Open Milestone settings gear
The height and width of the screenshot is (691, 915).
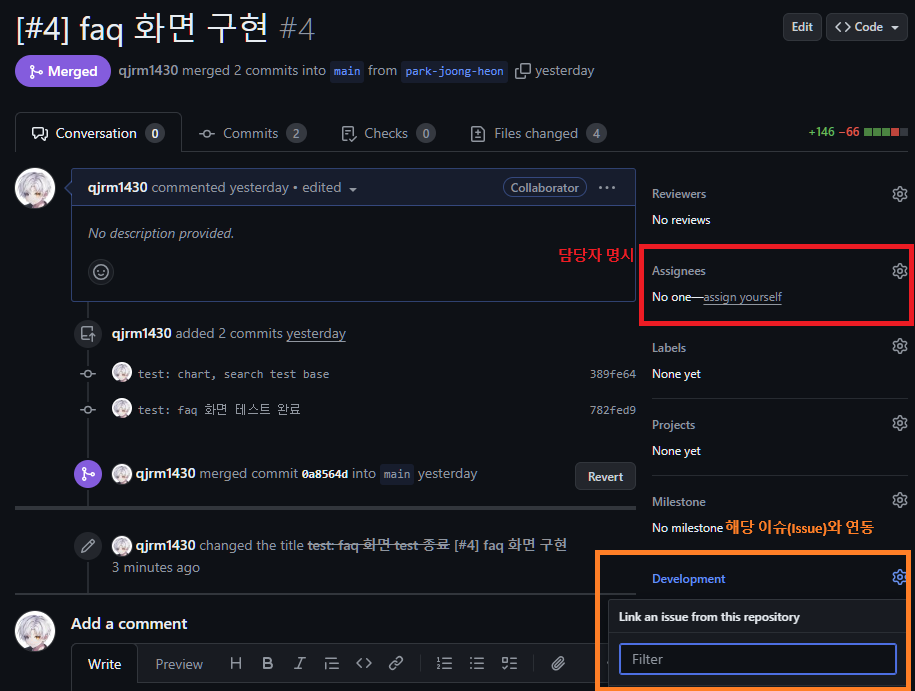pyautogui.click(x=899, y=500)
